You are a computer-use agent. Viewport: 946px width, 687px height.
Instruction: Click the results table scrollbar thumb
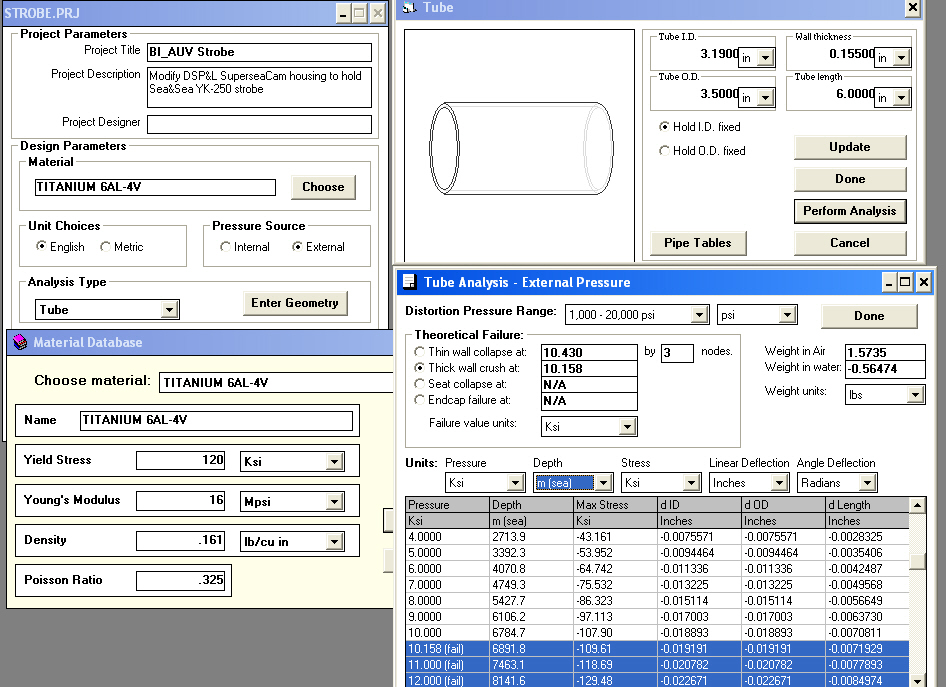pyautogui.click(x=917, y=561)
